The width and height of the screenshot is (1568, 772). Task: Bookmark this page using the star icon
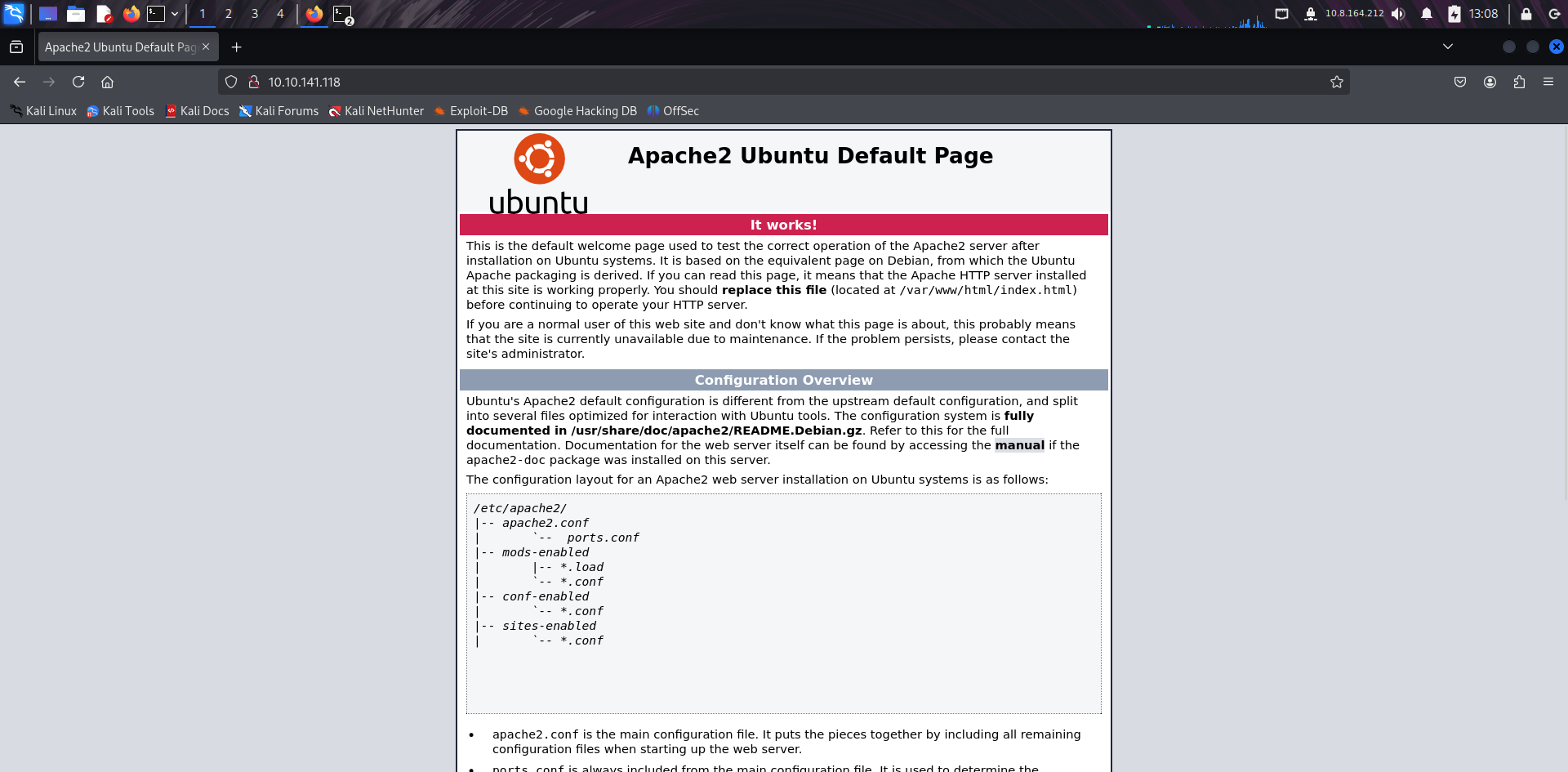pyautogui.click(x=1337, y=82)
